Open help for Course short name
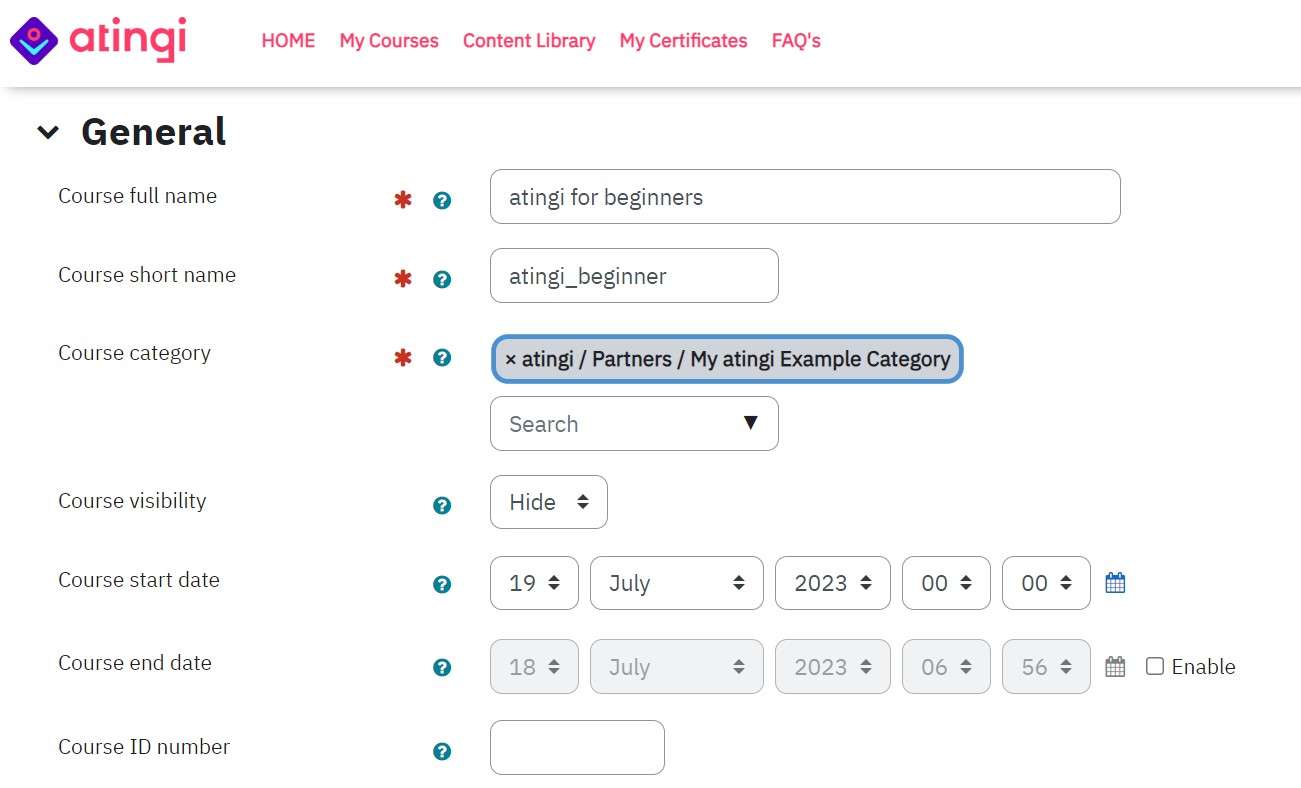This screenshot has width=1301, height=788. pyautogui.click(x=442, y=279)
